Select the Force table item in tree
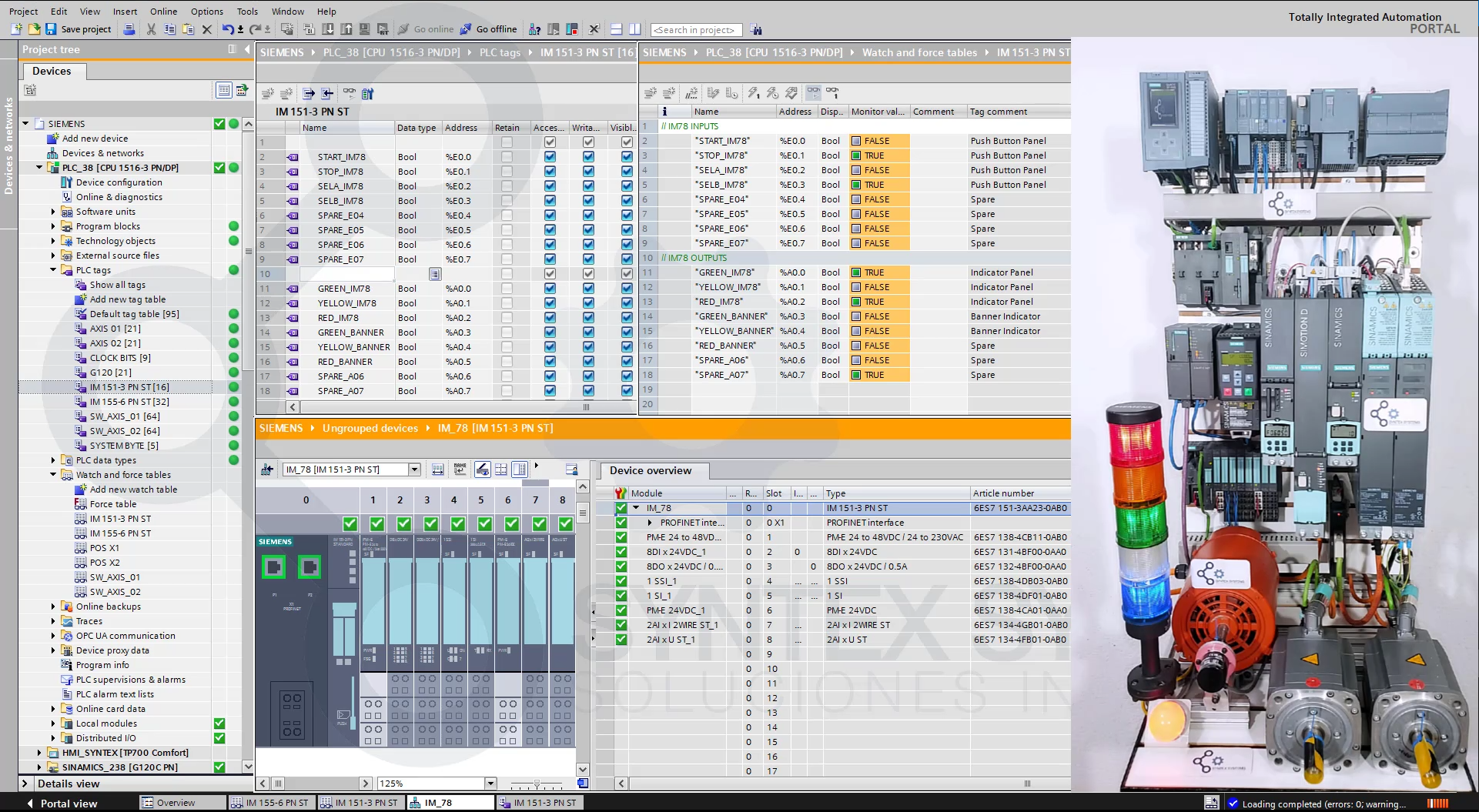The width and height of the screenshot is (1479, 812). pyautogui.click(x=113, y=504)
